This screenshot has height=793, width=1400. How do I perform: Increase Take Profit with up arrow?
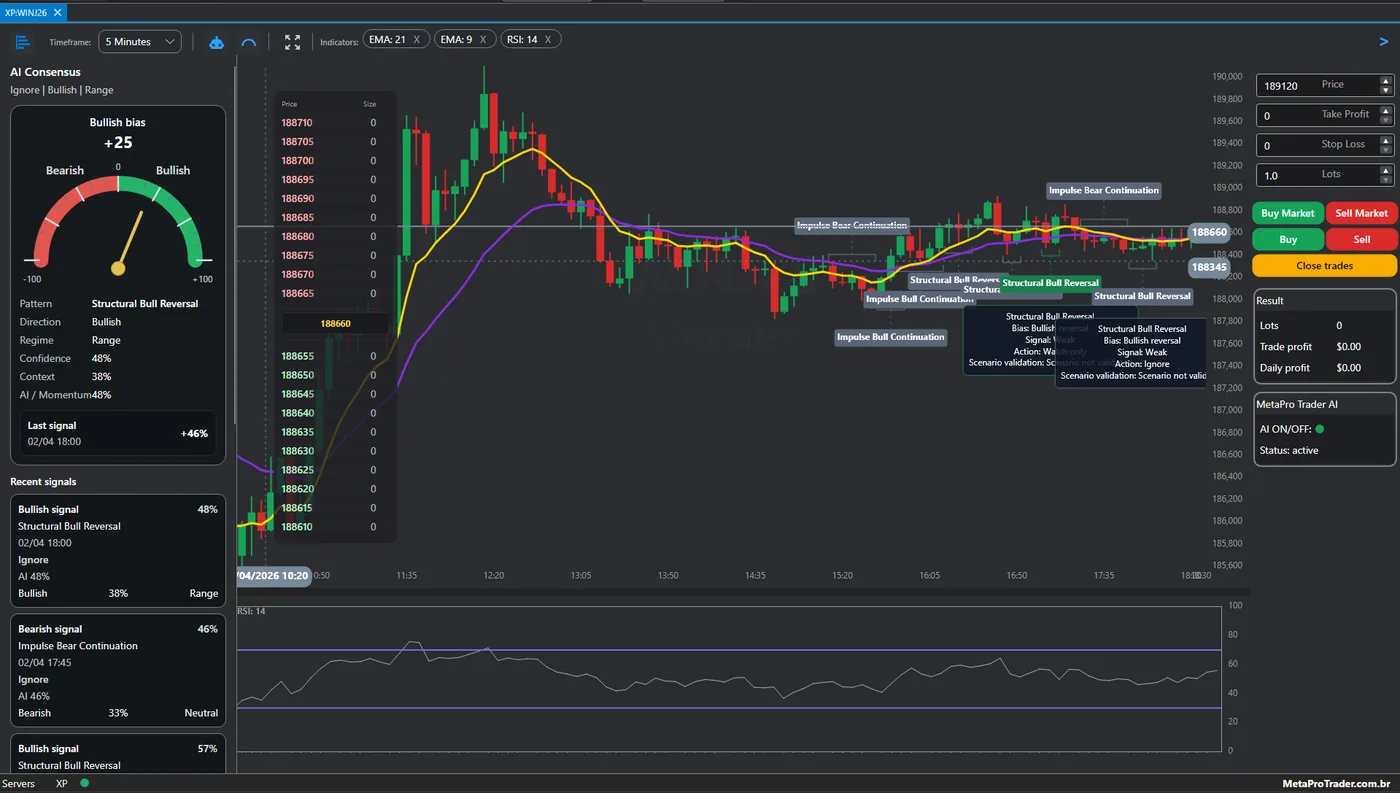coord(1385,111)
